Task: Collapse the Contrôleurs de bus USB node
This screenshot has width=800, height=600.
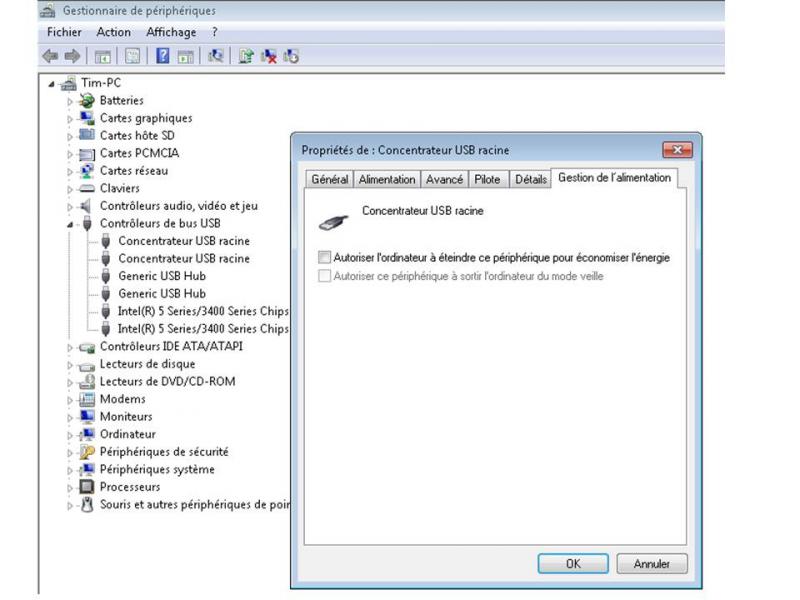Action: (x=71, y=224)
